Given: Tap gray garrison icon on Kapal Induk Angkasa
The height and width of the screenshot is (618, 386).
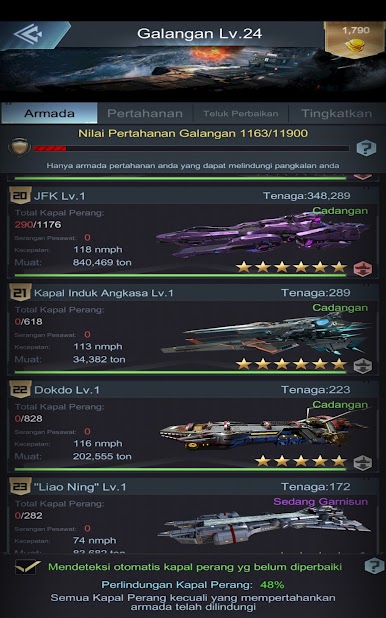Looking at the screenshot, I should [x=362, y=365].
